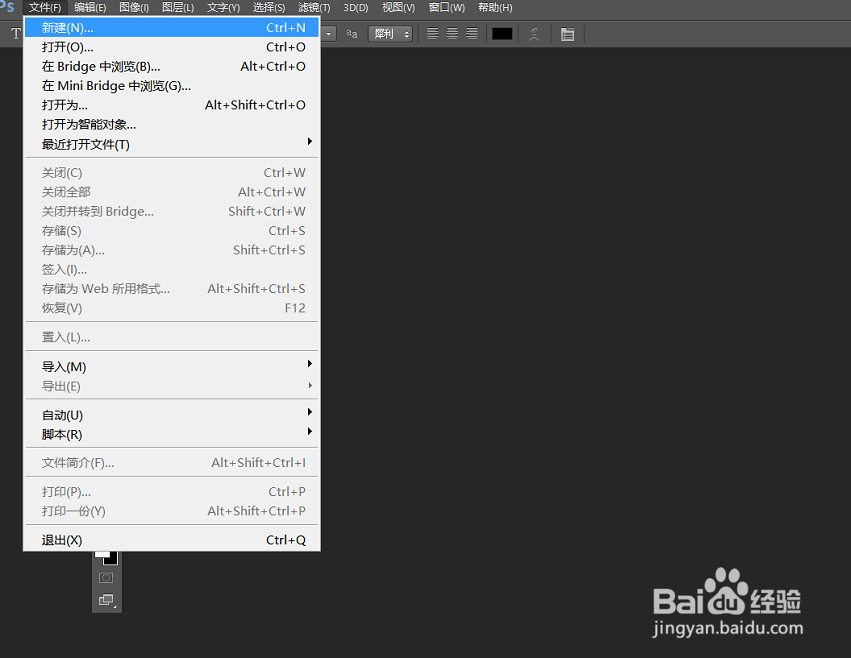851x658 pixels.
Task: Click the right align text icon
Action: (x=472, y=34)
